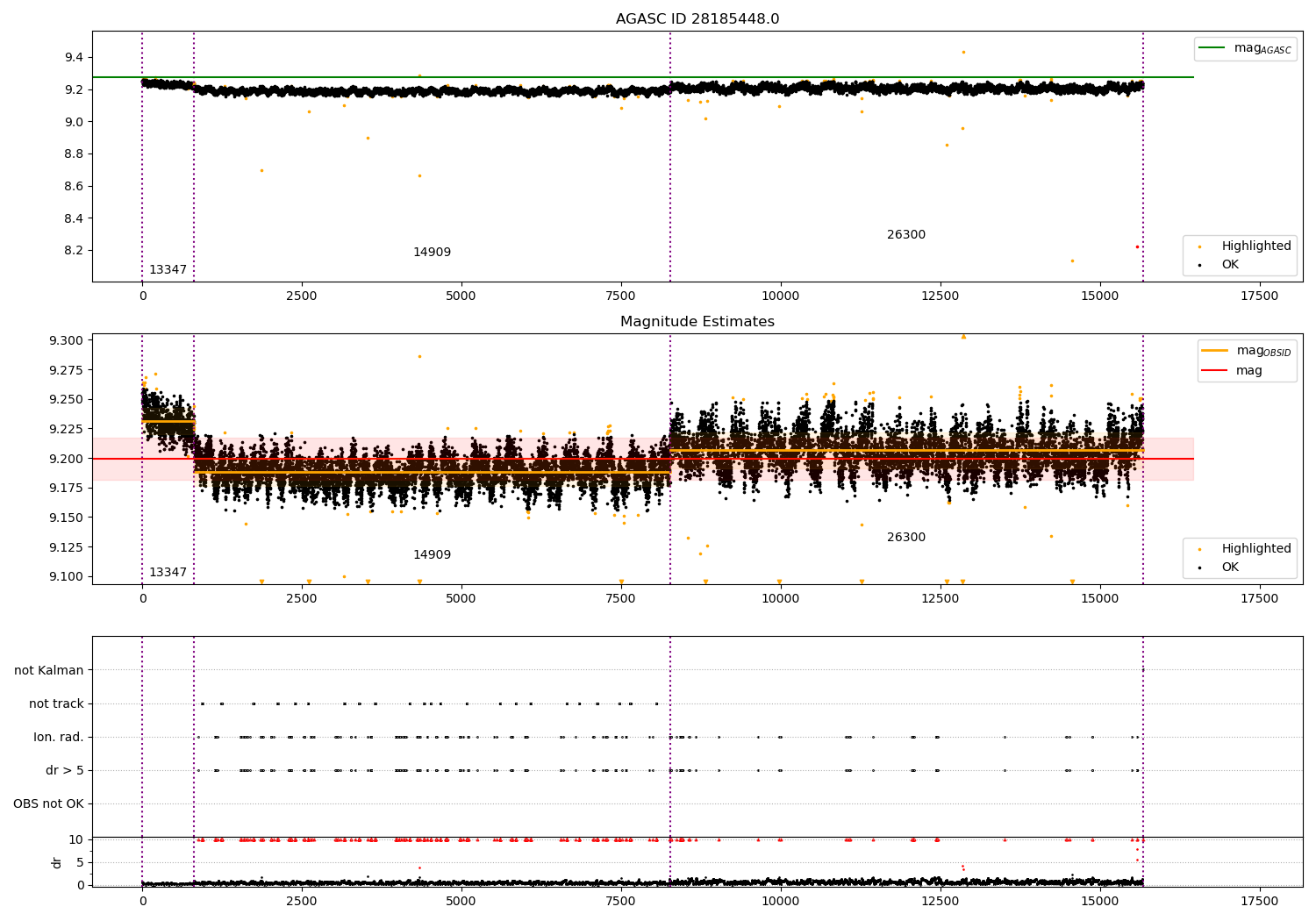Click the orange line sample beside mag OBSID
The height and width of the screenshot is (921, 1316).
[x=1215, y=351]
